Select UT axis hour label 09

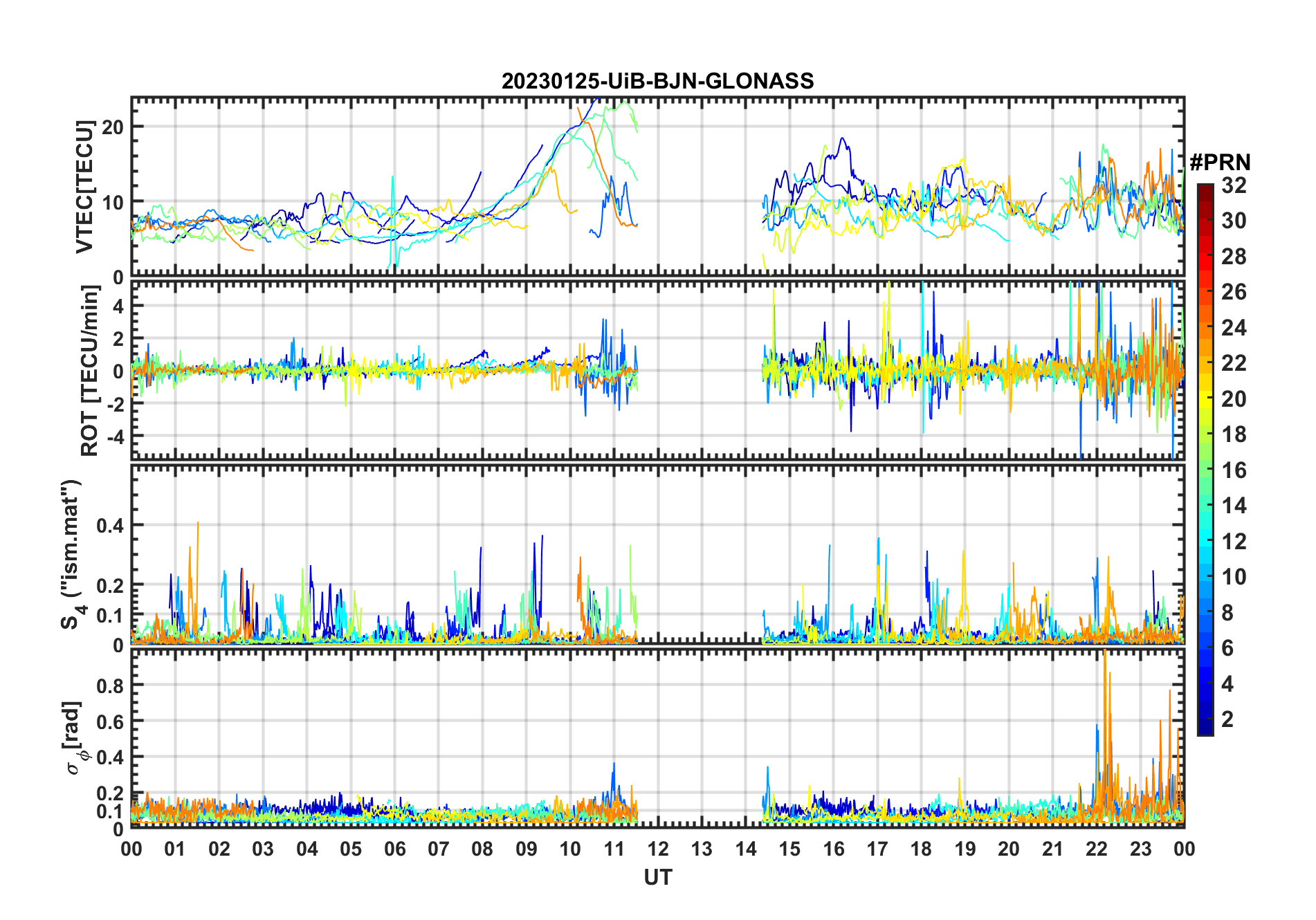coord(527,849)
